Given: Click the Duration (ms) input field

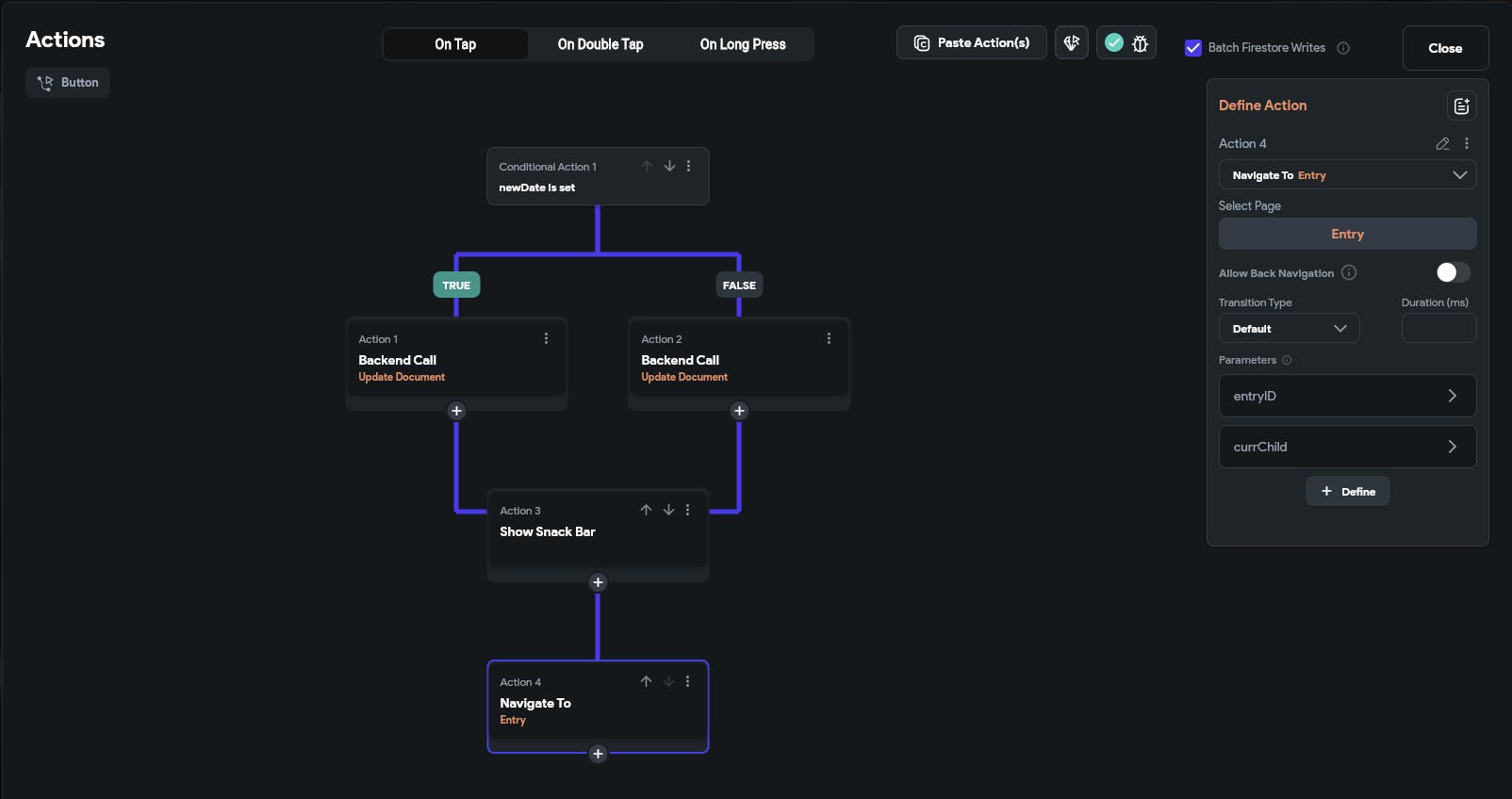Looking at the screenshot, I should (x=1438, y=329).
